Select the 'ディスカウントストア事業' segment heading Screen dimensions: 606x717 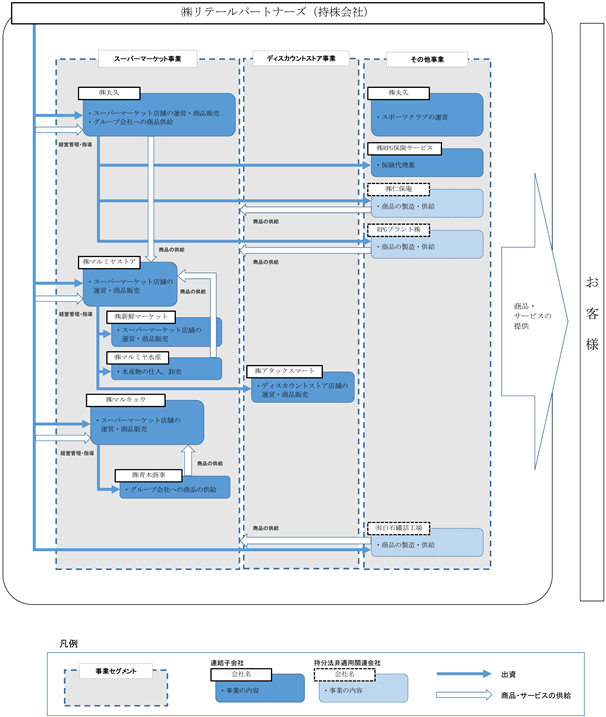tap(301, 59)
